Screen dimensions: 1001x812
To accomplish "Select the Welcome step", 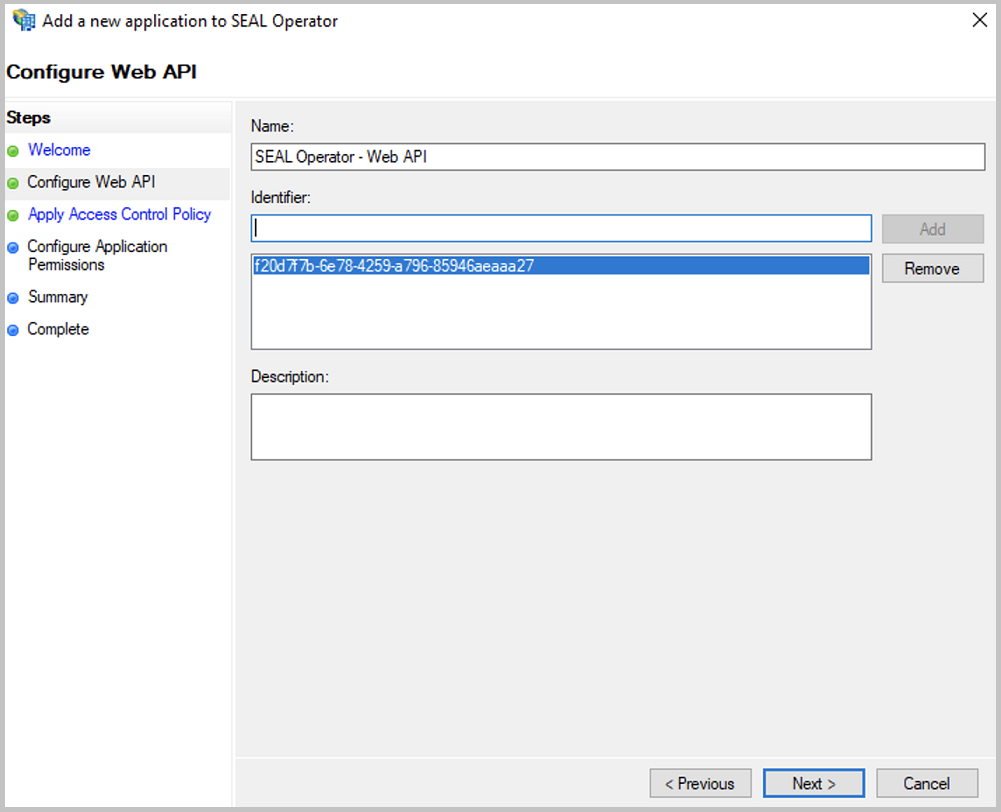I will (59, 150).
